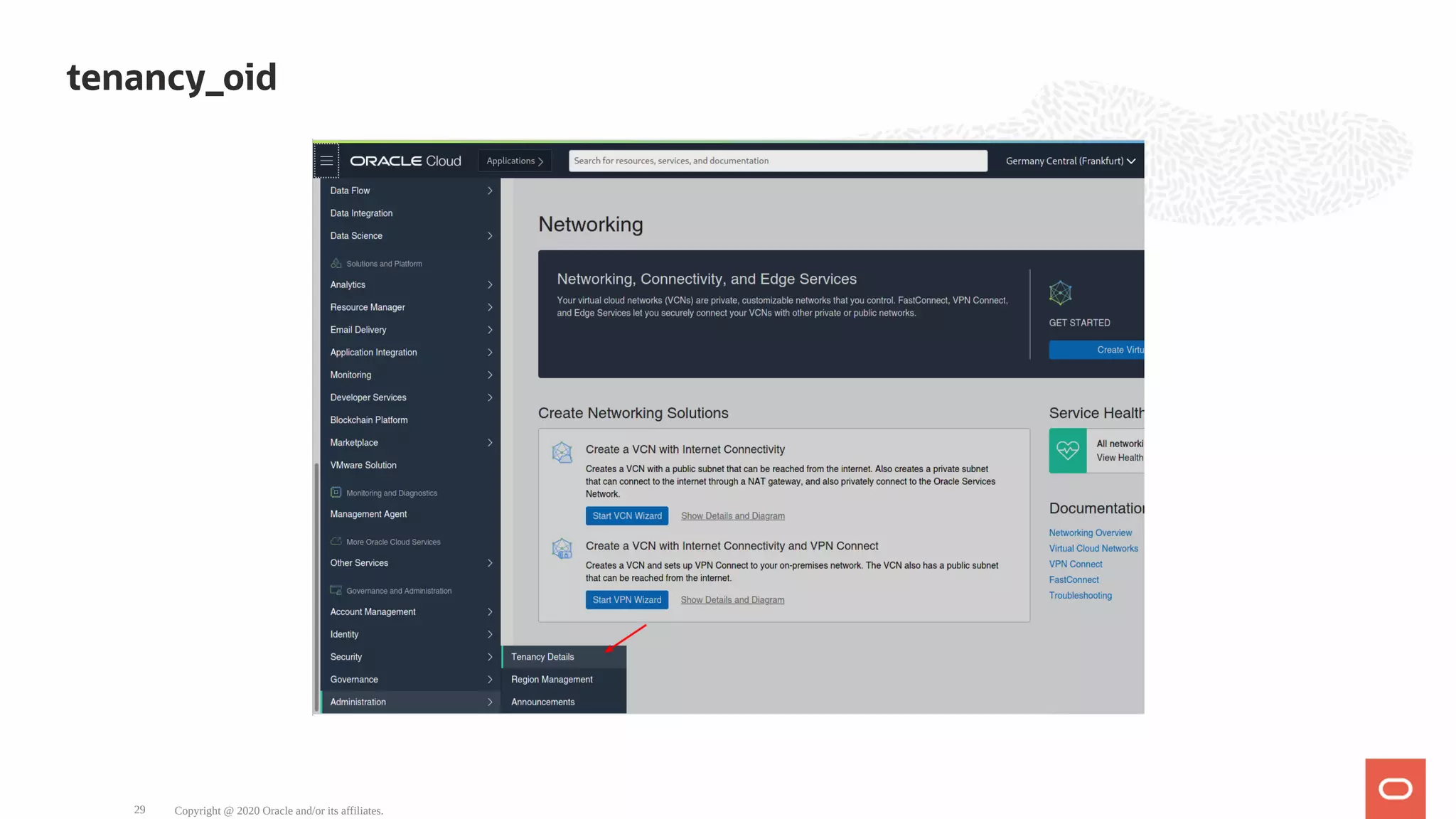Expand Resource Manager submenu chevron
1456x819 pixels.
[490, 307]
